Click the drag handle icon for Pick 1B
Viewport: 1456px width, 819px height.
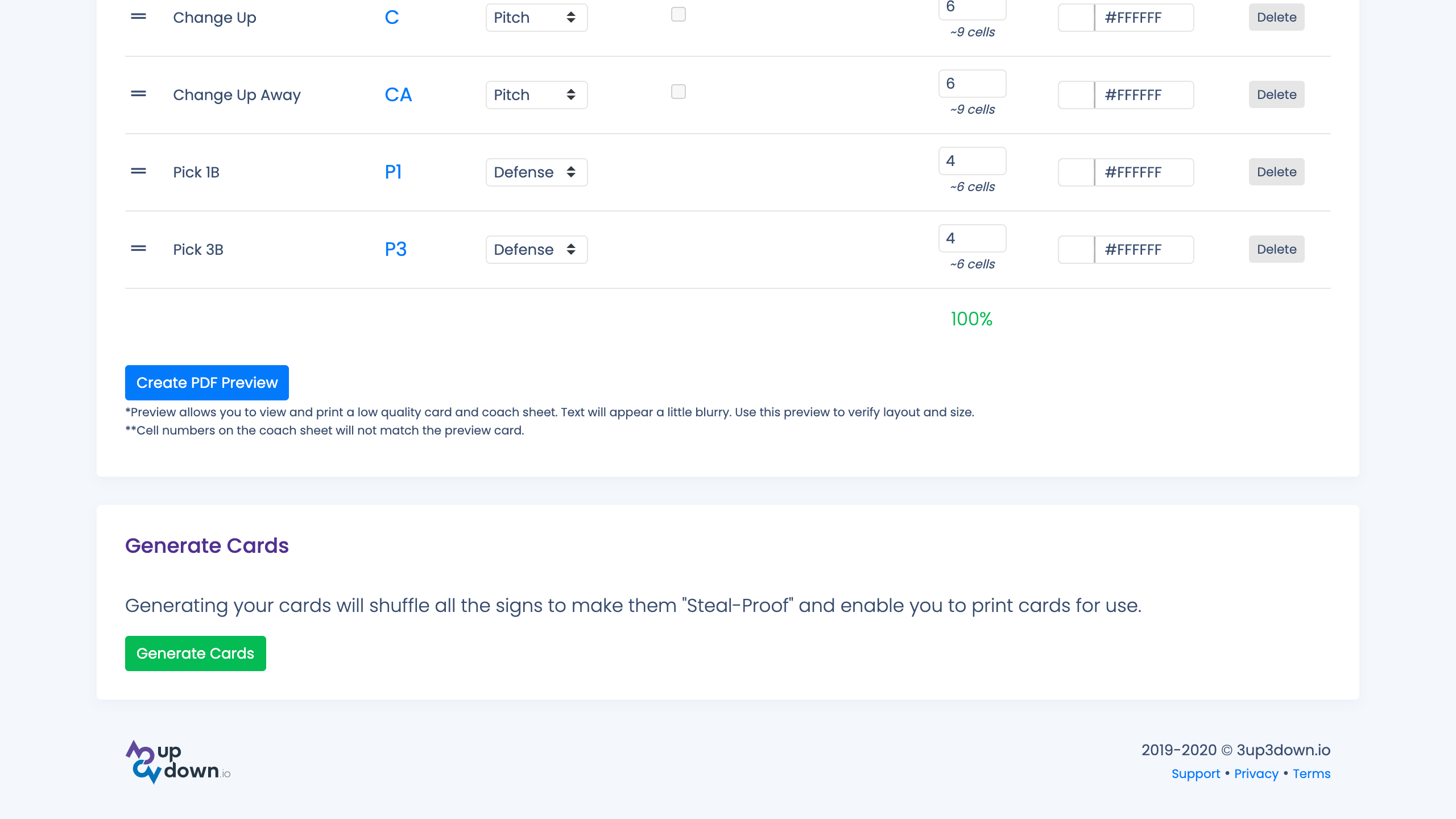(x=138, y=170)
